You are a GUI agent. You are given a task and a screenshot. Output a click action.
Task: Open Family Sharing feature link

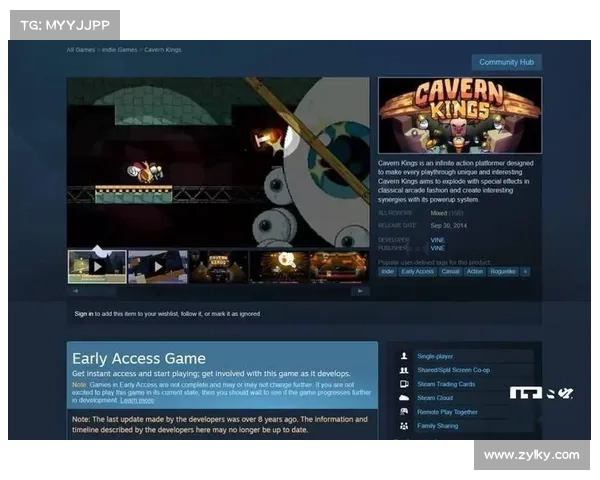click(x=438, y=426)
